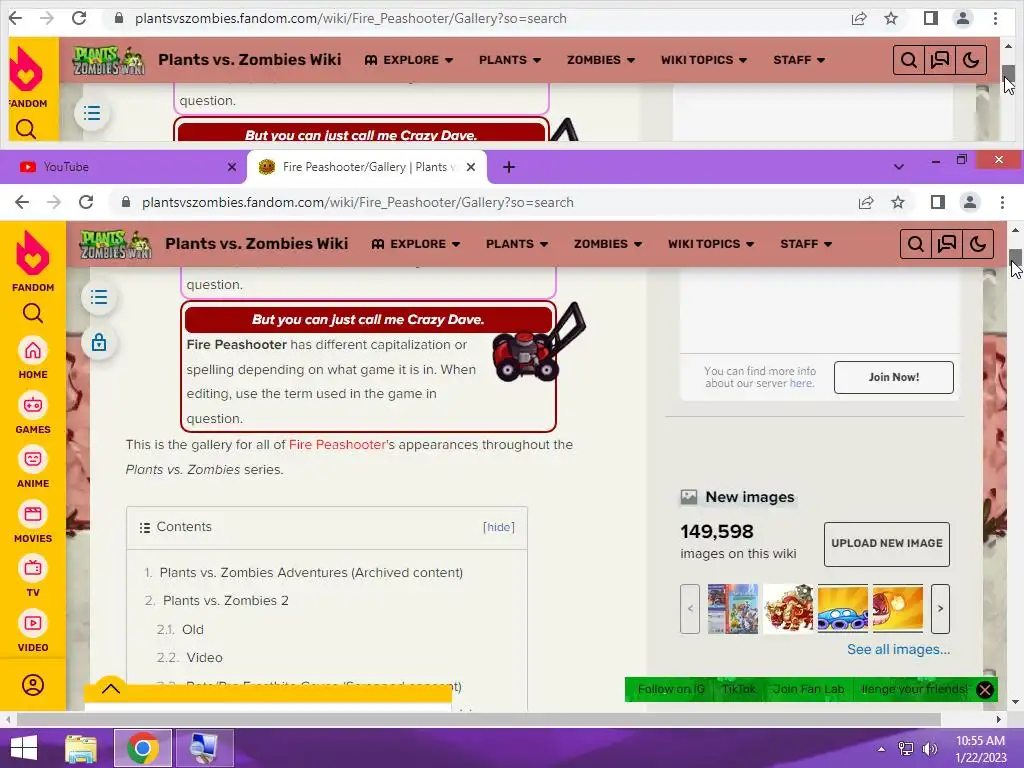This screenshot has height=768, width=1024.
Task: Show next new images with right arrow
Action: click(x=940, y=609)
